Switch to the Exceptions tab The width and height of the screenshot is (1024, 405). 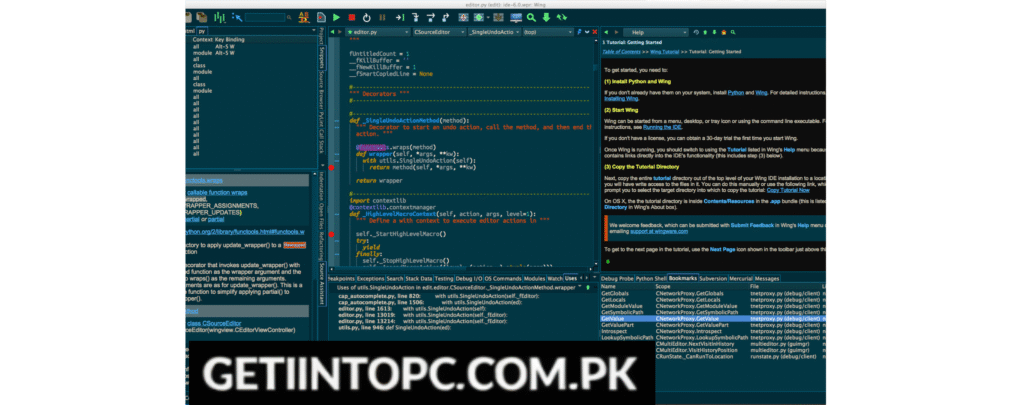(x=371, y=278)
